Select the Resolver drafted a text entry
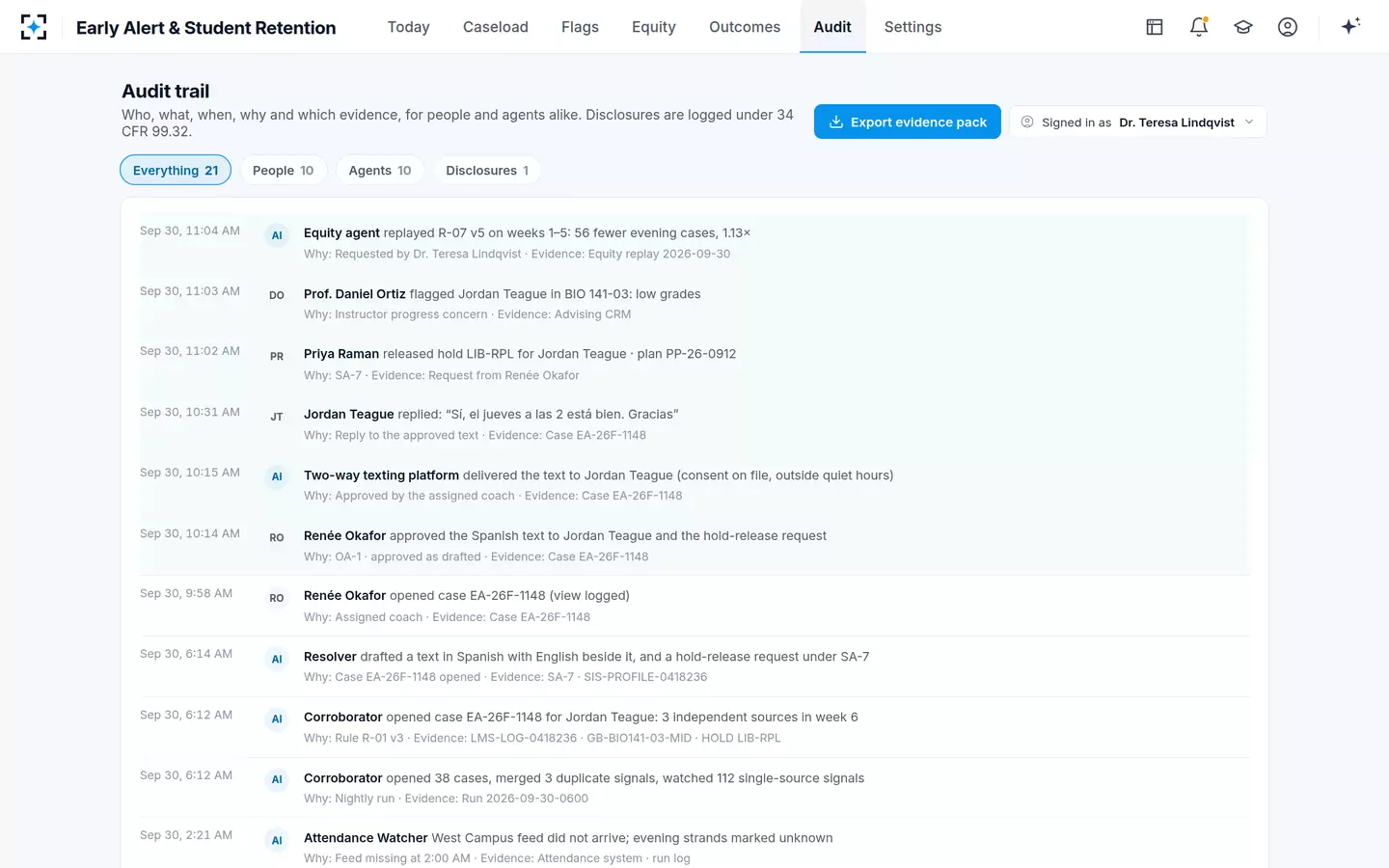Viewport: 1389px width, 868px height. click(694, 666)
